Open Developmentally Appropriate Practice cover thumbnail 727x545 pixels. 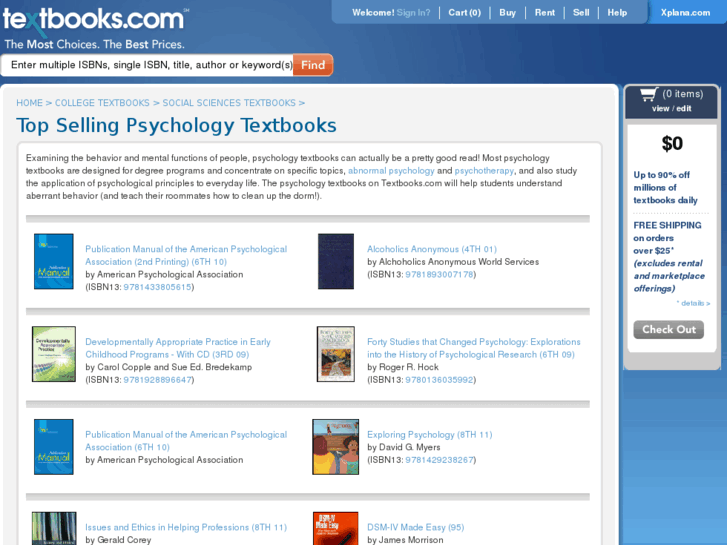(54, 354)
